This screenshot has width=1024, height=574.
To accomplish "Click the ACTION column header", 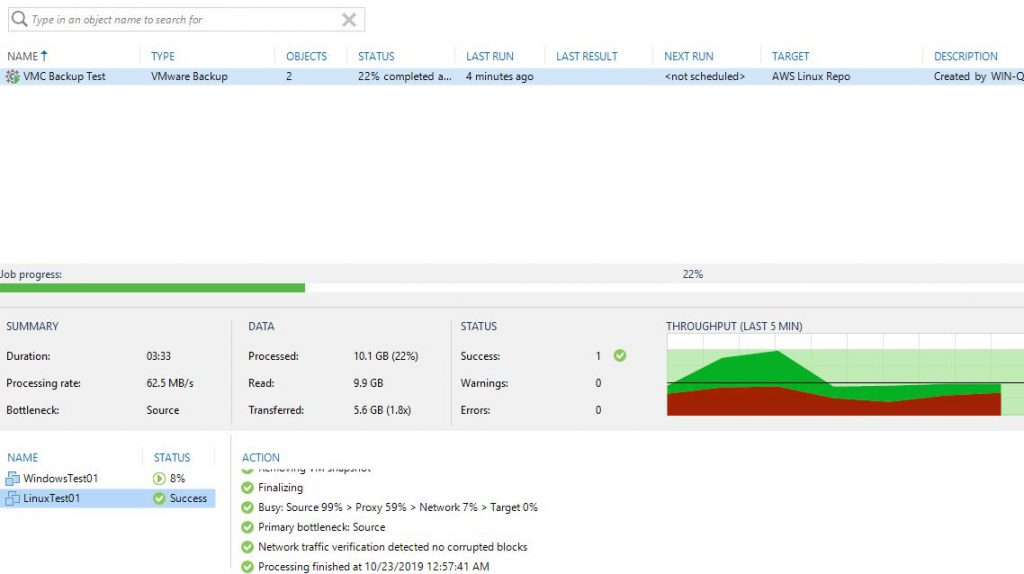I will (x=261, y=458).
